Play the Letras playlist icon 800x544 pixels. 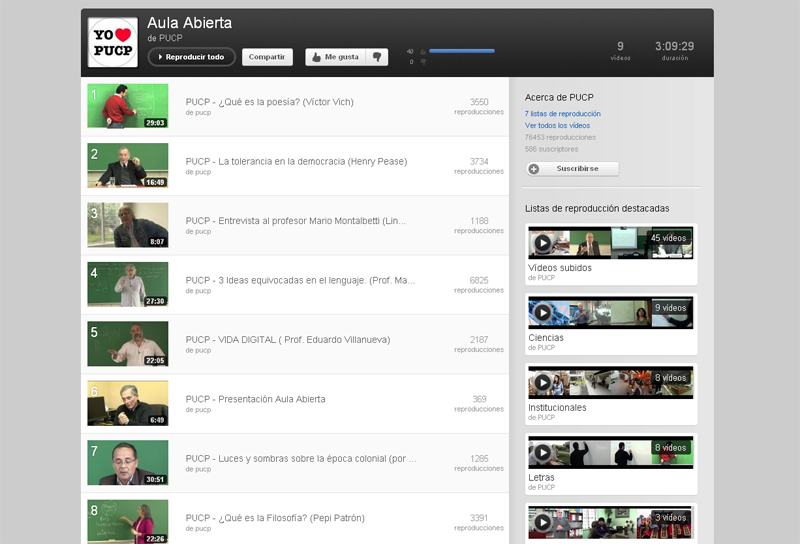tap(542, 453)
